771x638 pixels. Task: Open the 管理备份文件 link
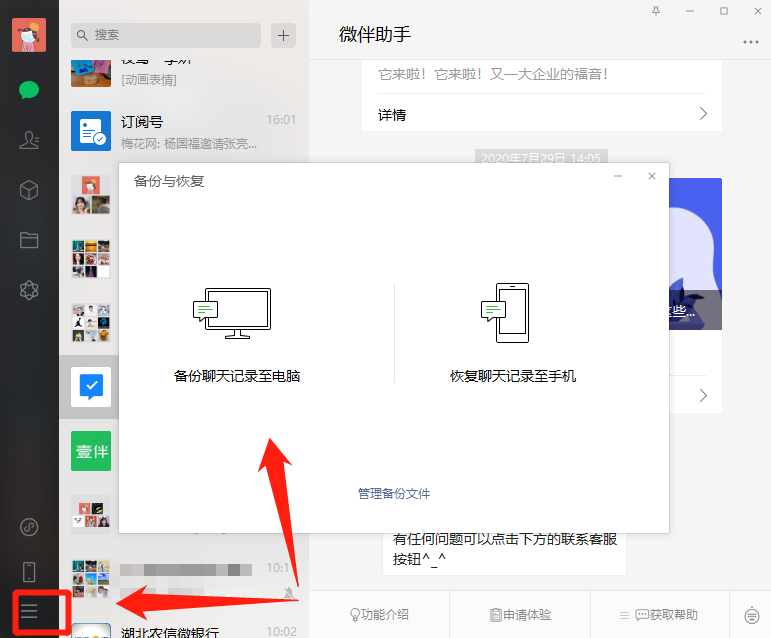click(394, 493)
